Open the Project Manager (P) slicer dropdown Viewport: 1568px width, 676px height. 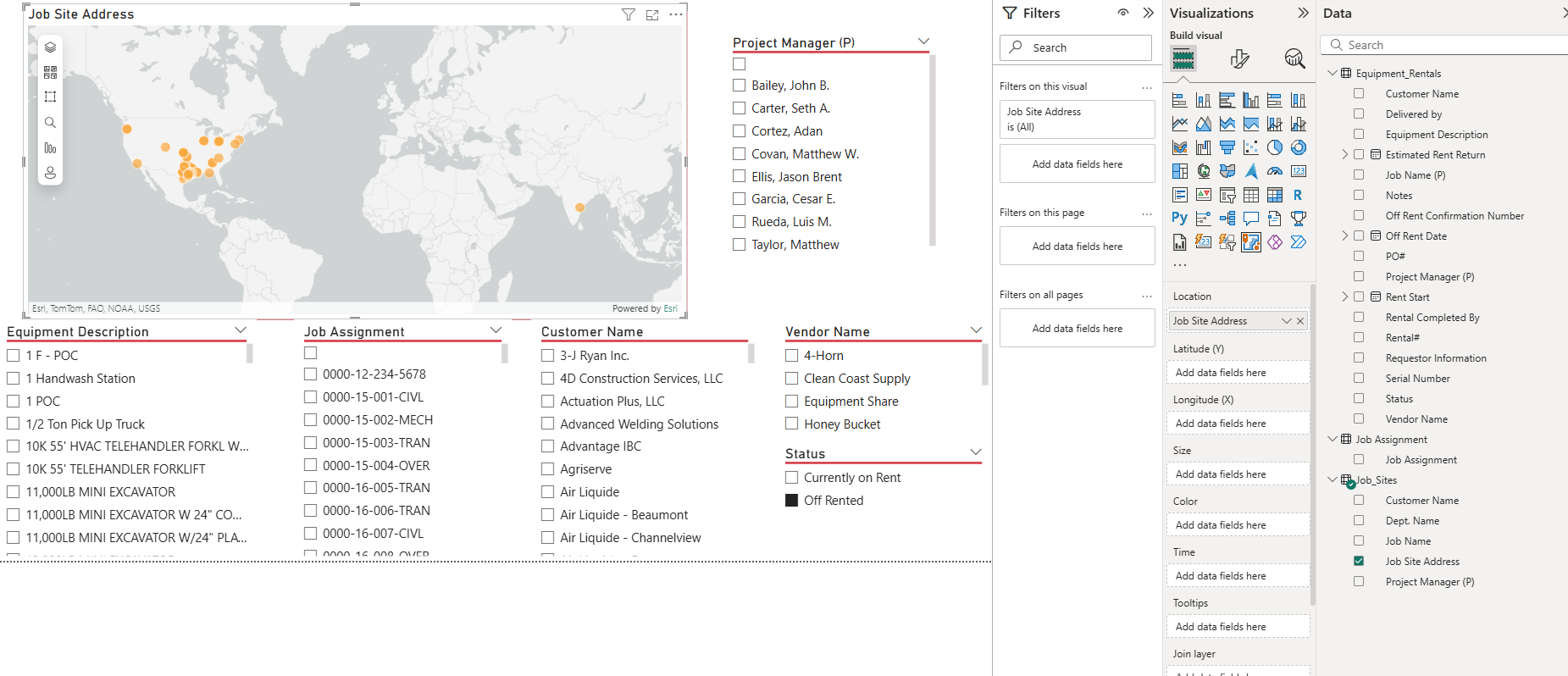923,42
